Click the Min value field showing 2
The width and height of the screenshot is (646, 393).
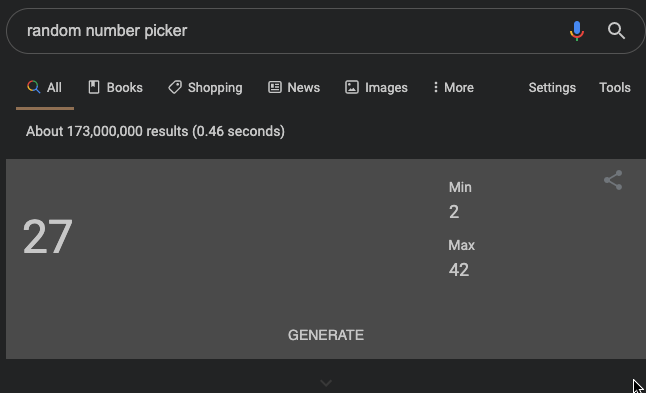(x=454, y=212)
